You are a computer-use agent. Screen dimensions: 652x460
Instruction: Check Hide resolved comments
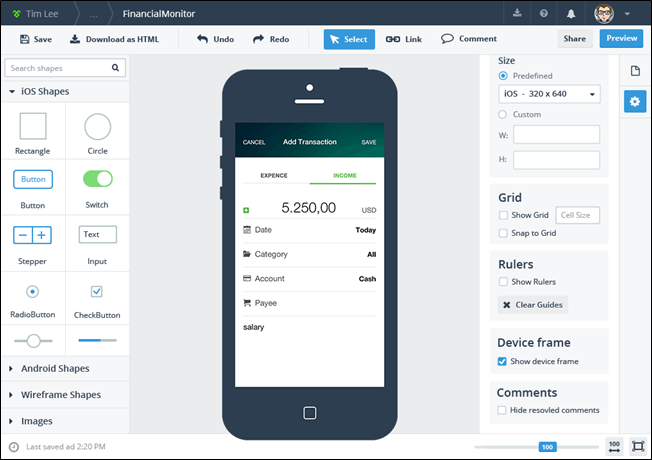point(502,410)
